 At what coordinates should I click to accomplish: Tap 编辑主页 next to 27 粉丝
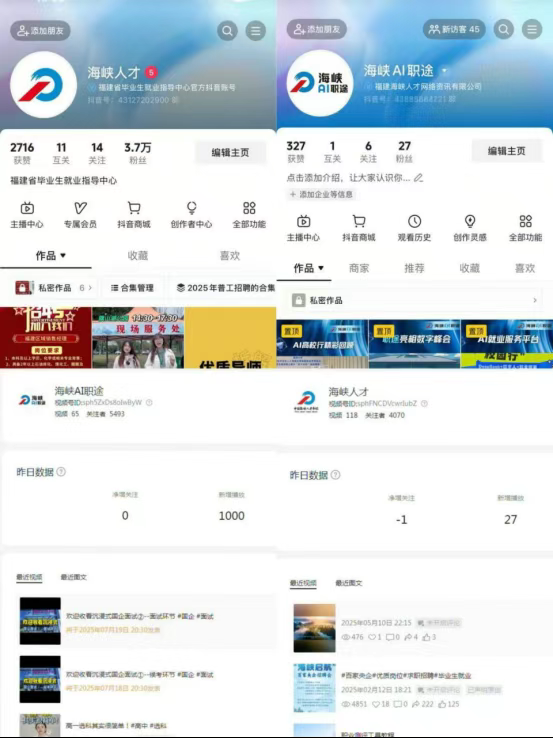tap(507, 151)
